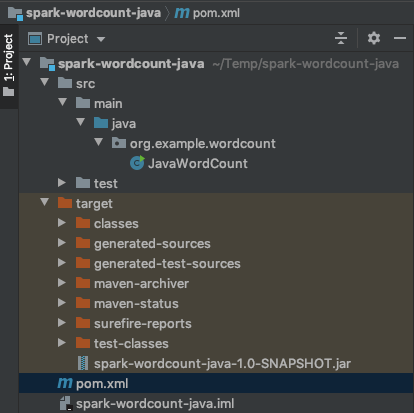The width and height of the screenshot is (414, 413).
Task: Select the 'main' tree label
Action: (x=108, y=104)
